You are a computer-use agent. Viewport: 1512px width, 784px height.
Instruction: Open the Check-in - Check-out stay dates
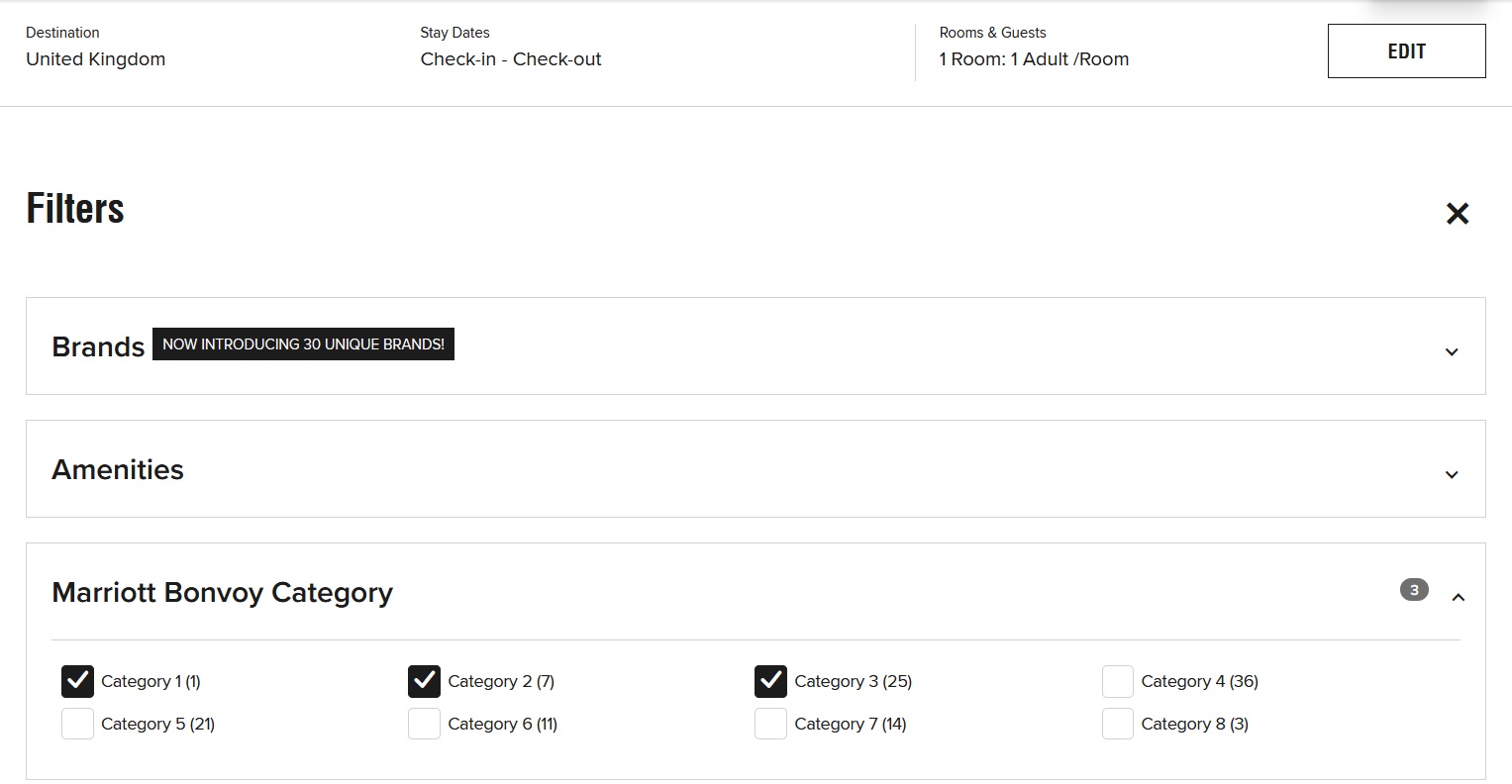(511, 59)
